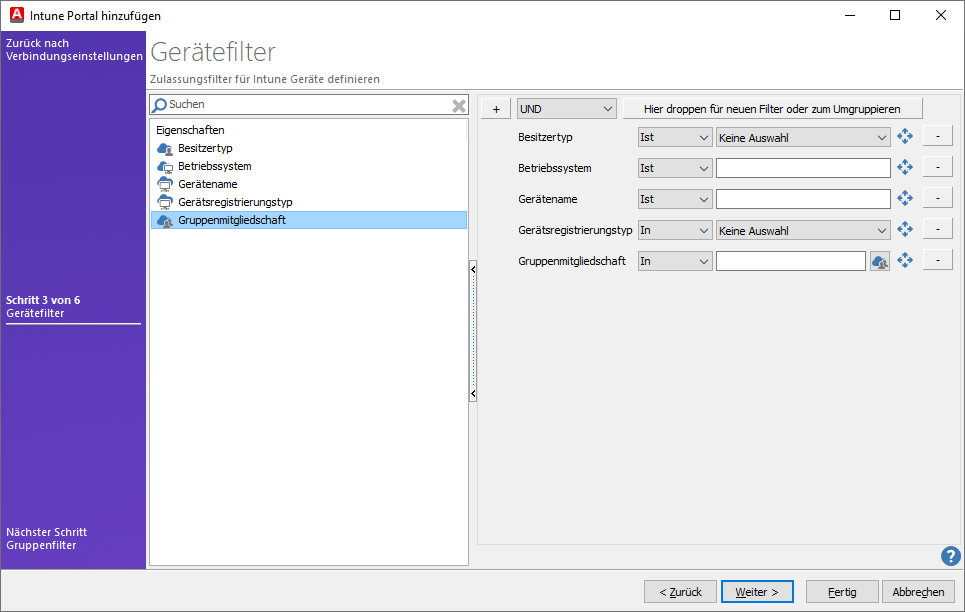Screen dimensions: 965x612
Task: Click move handle for Besitzertyp filter row
Action: coord(905,137)
